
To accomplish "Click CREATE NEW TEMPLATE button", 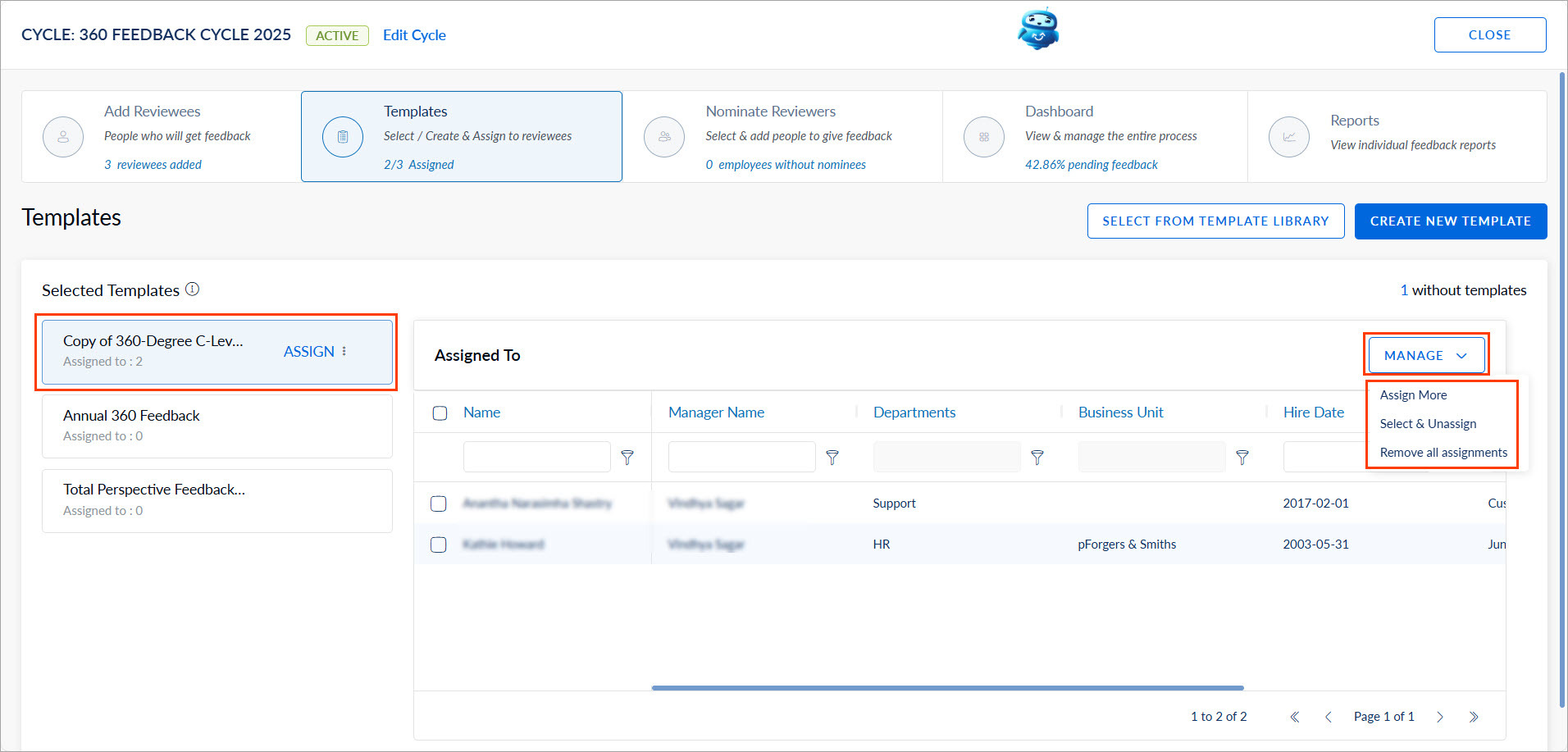I will (1451, 221).
